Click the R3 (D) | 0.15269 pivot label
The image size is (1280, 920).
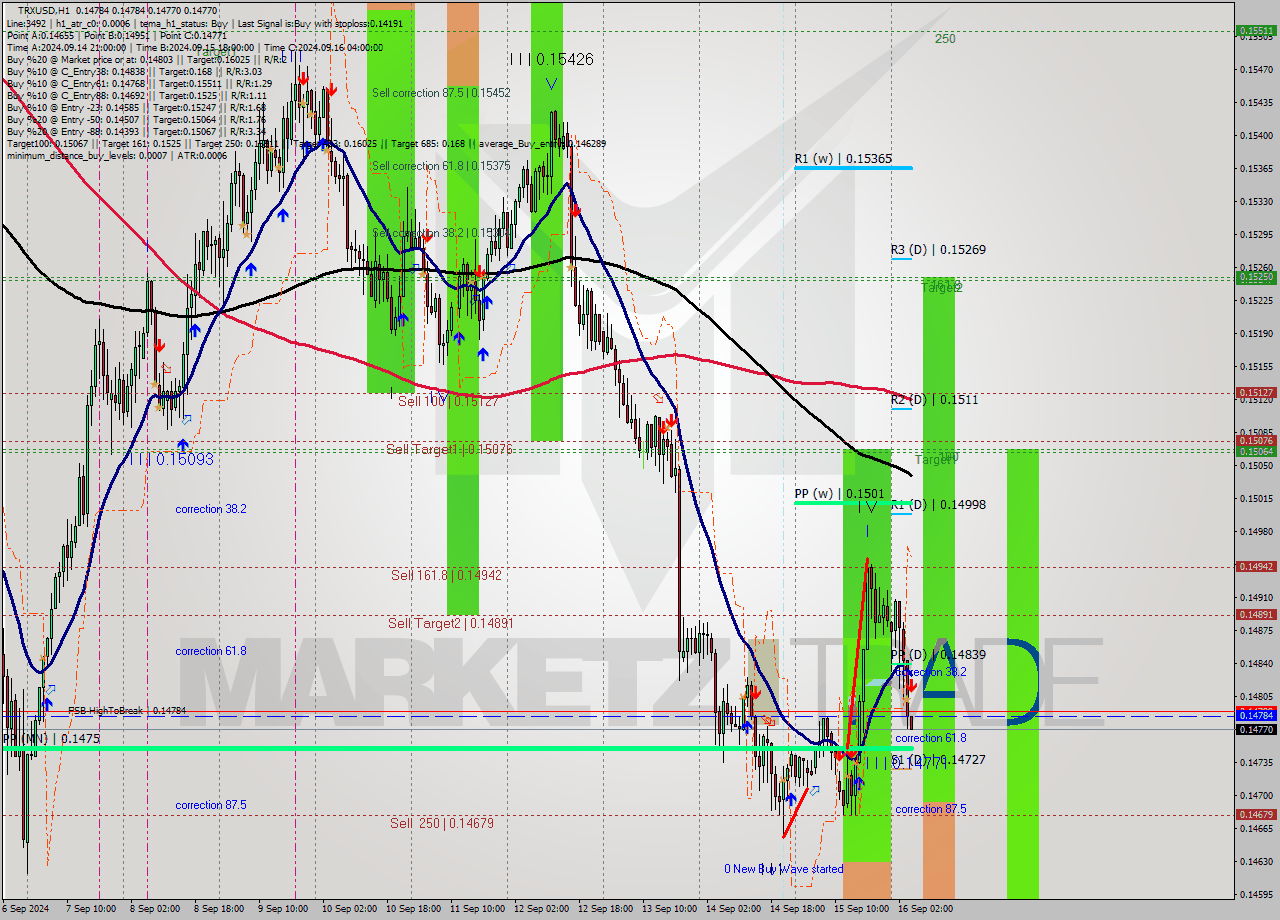tap(938, 251)
